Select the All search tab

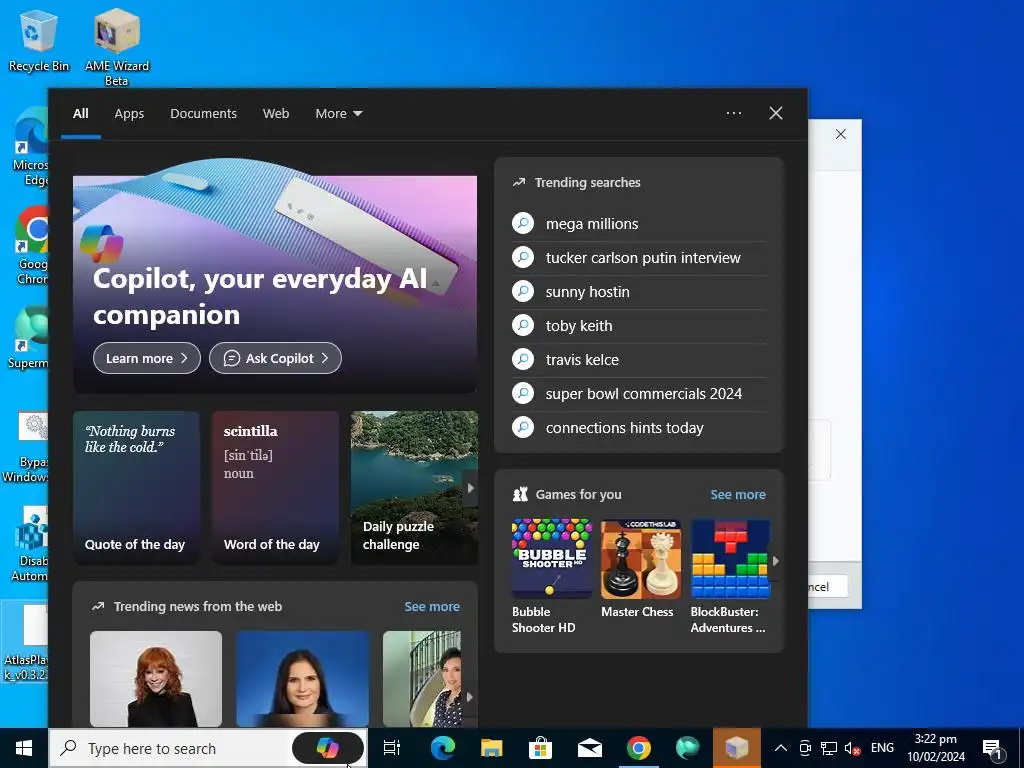[x=80, y=114]
